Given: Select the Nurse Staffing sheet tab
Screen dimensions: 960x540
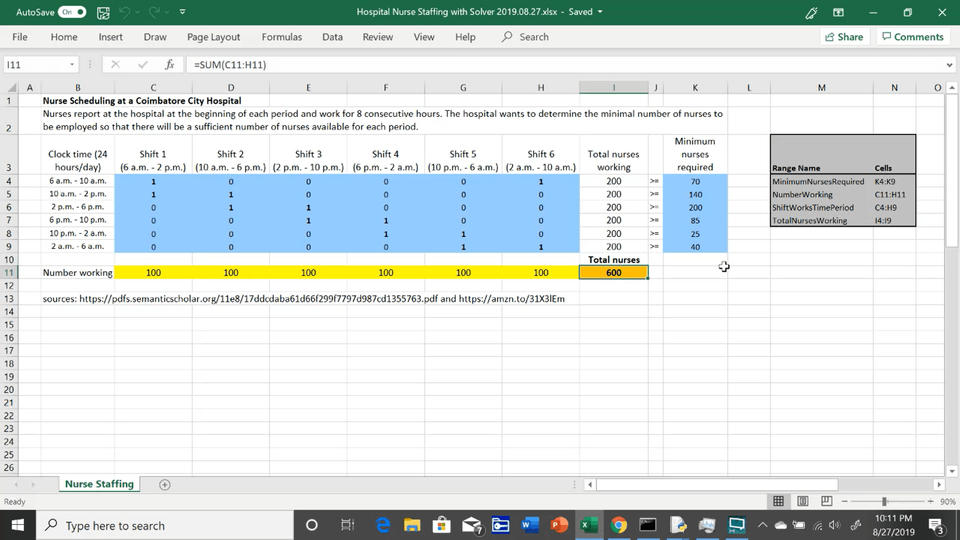Looking at the screenshot, I should pos(99,484).
